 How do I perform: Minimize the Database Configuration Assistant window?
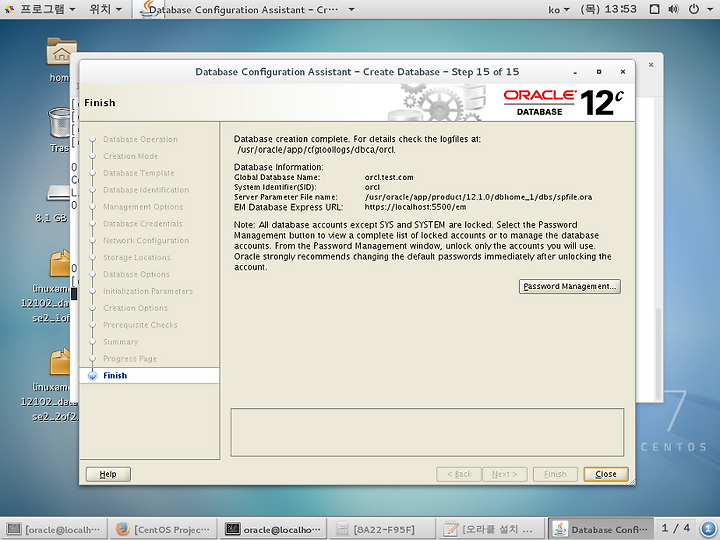(575, 72)
